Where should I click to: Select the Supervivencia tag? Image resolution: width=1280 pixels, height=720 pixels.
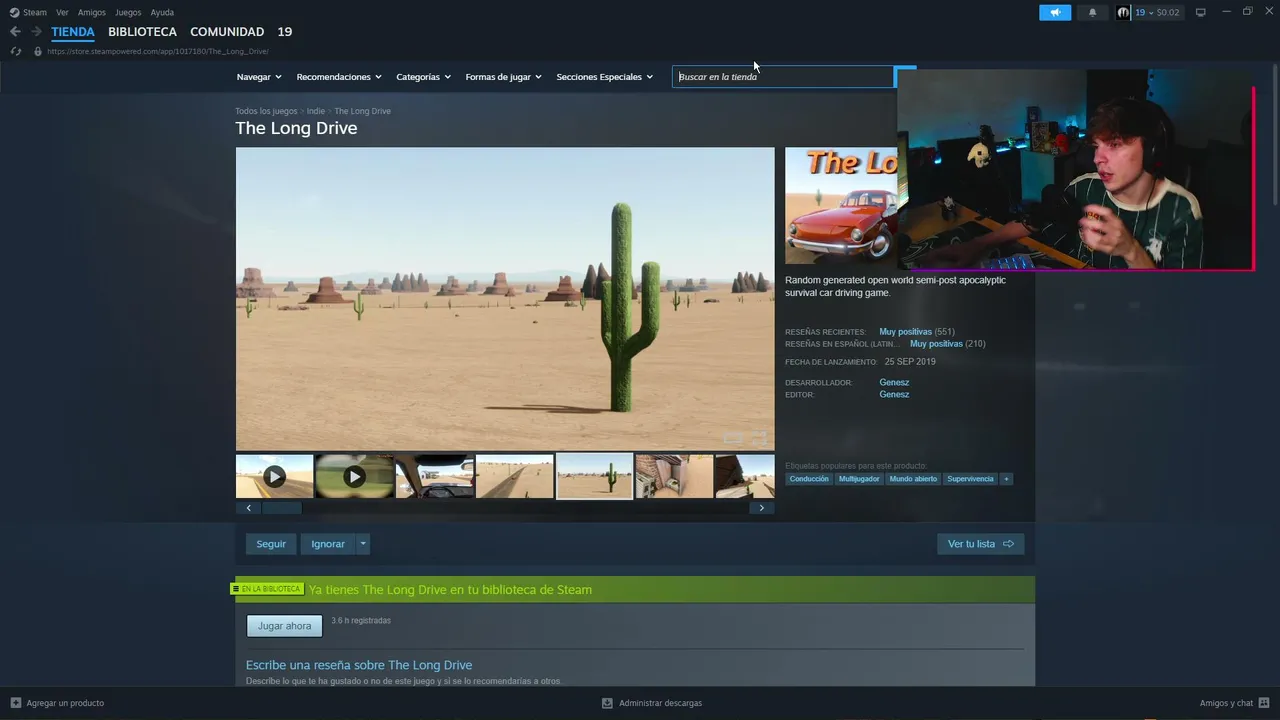tap(970, 479)
